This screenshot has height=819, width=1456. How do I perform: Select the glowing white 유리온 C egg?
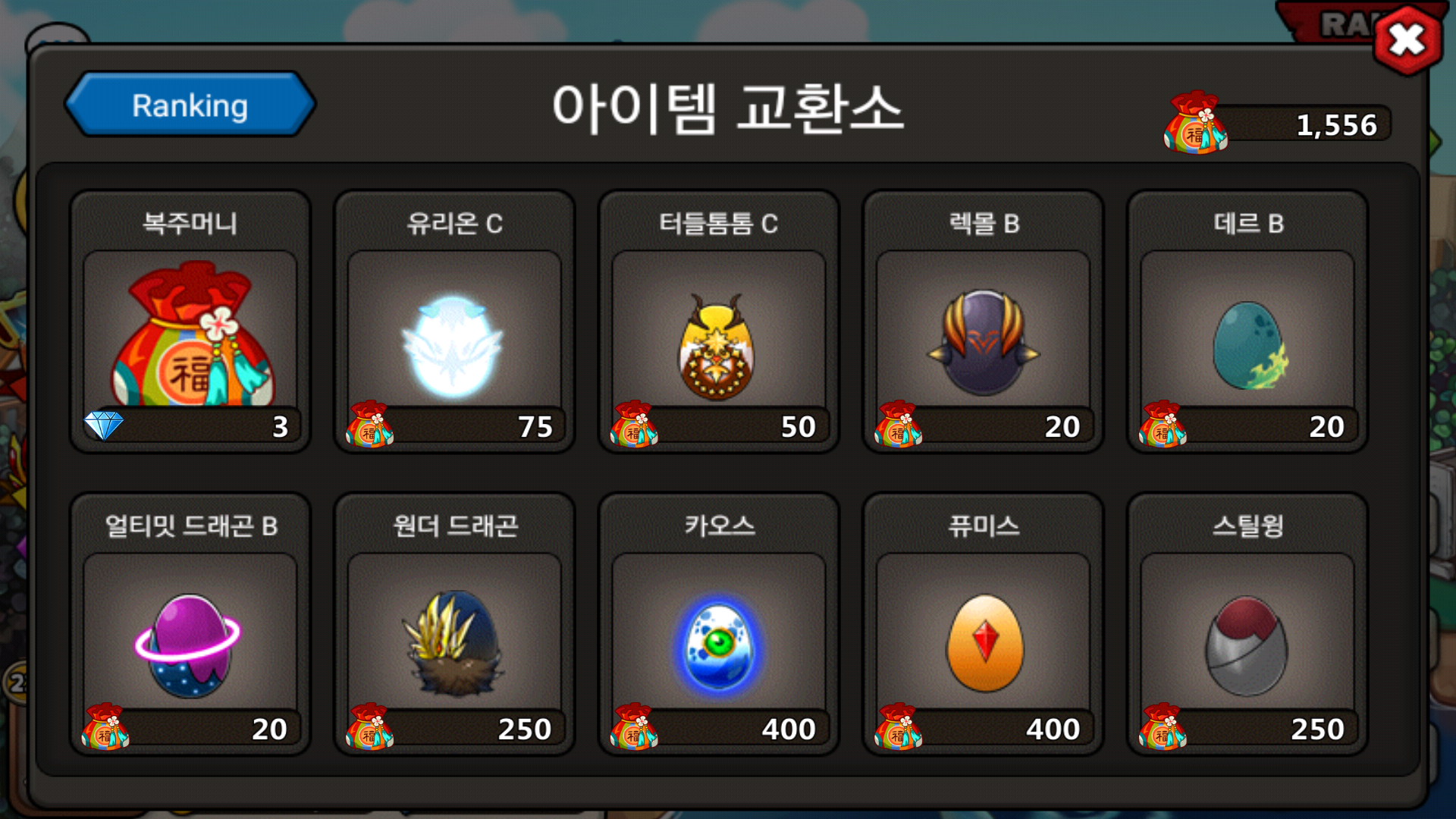(x=453, y=345)
